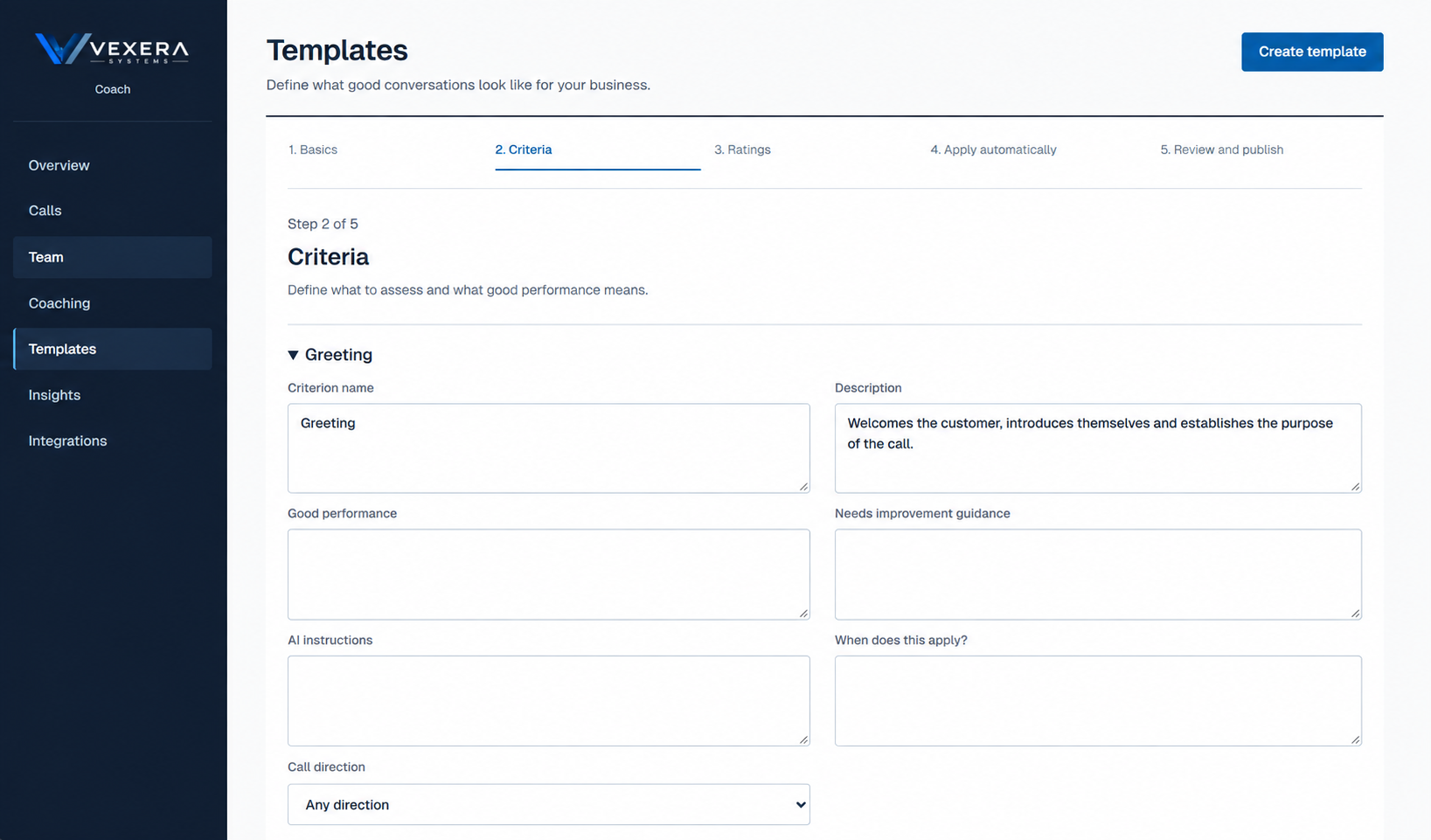The image size is (1431, 840).
Task: Click the Description text area
Action: (x=1098, y=448)
